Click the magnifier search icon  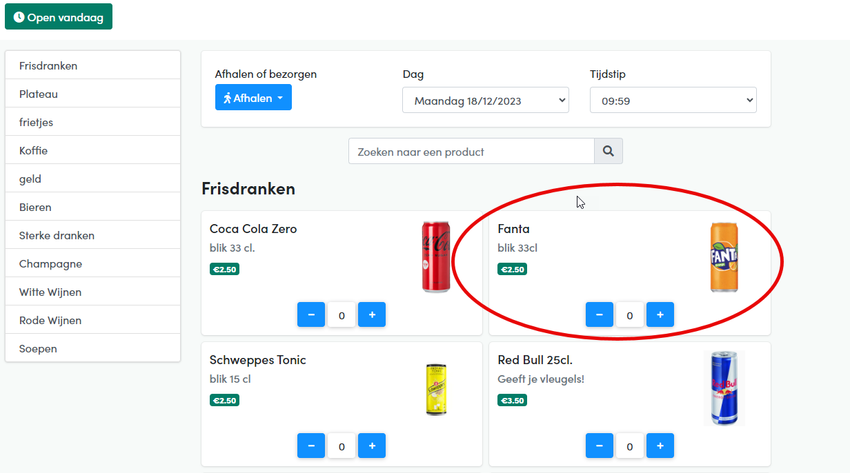[x=608, y=151]
